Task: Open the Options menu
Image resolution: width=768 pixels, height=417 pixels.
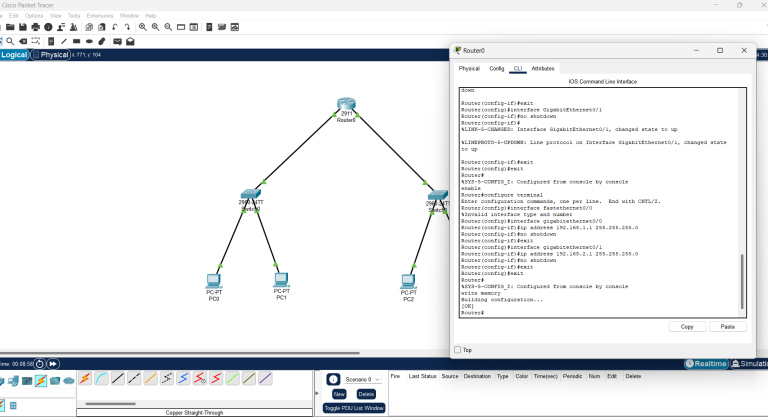Action: tap(34, 16)
